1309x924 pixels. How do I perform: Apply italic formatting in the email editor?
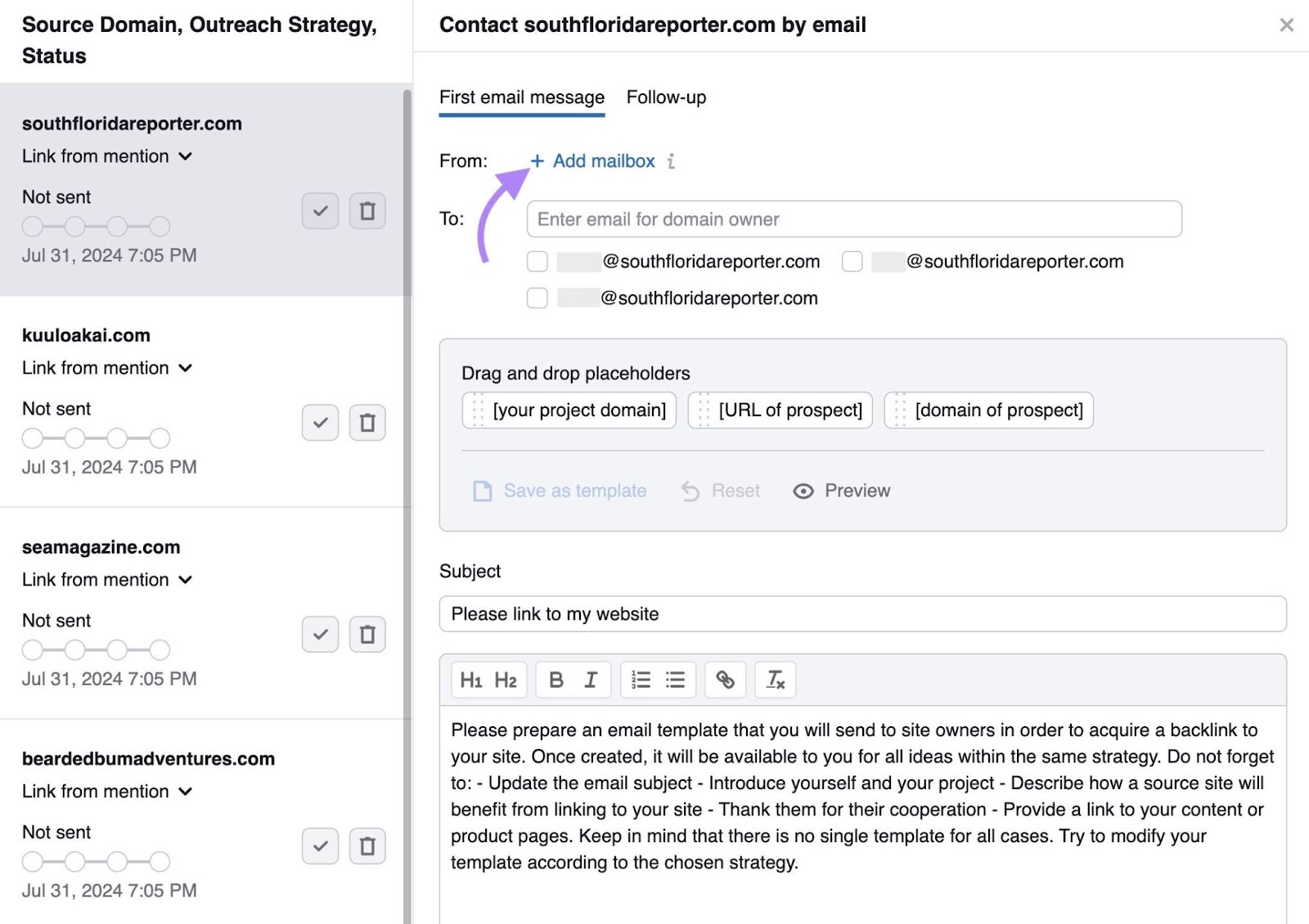(x=591, y=680)
